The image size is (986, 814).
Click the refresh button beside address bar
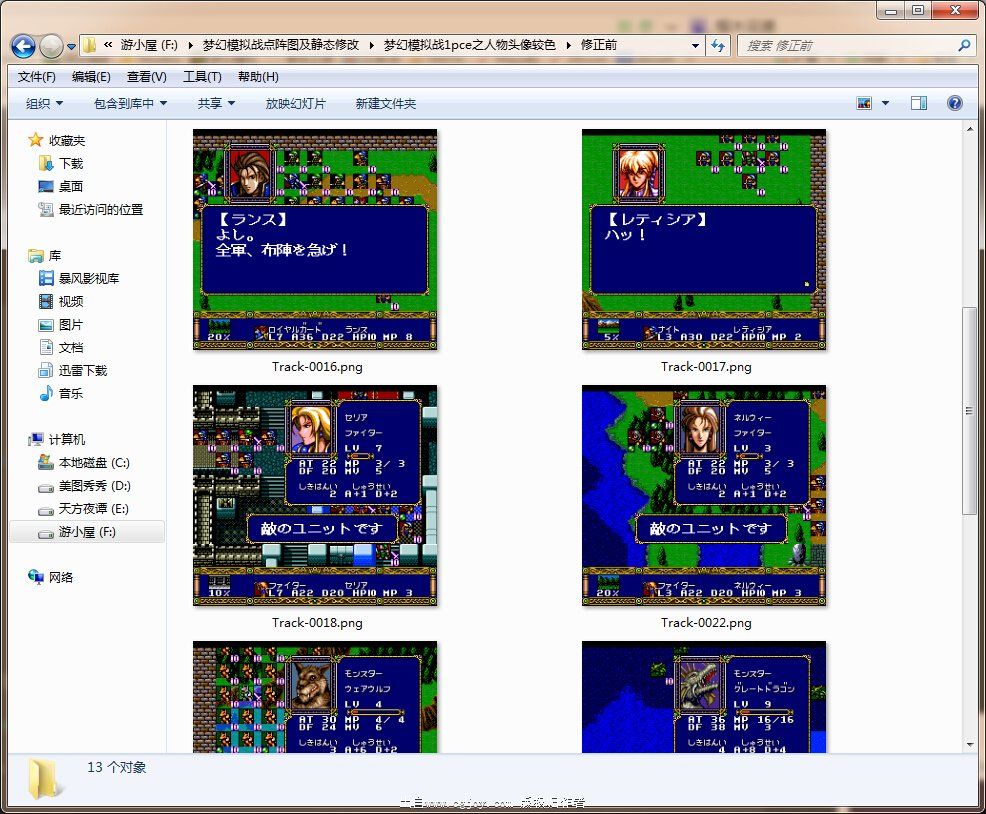point(718,45)
